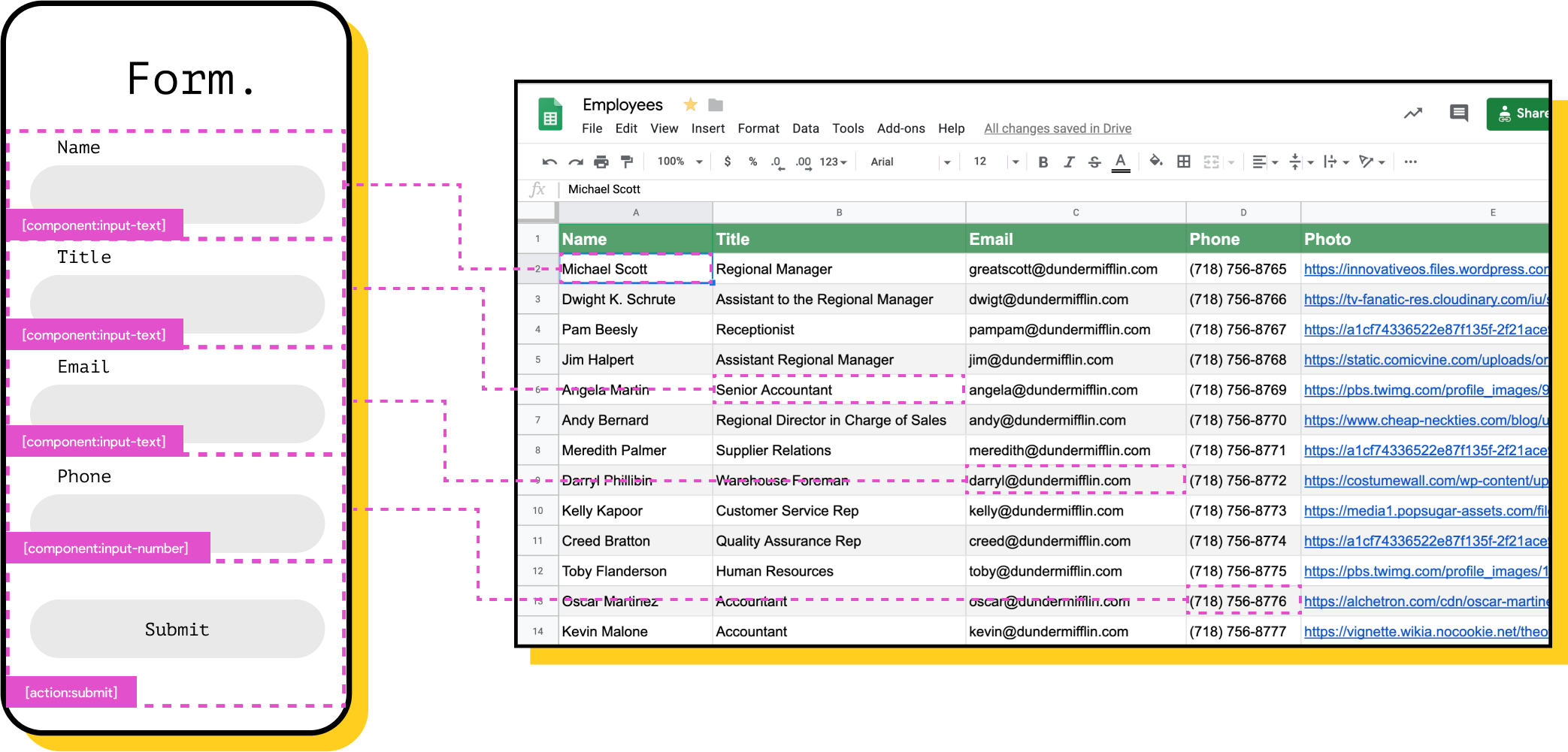
Task: Select column B header
Action: (839, 213)
